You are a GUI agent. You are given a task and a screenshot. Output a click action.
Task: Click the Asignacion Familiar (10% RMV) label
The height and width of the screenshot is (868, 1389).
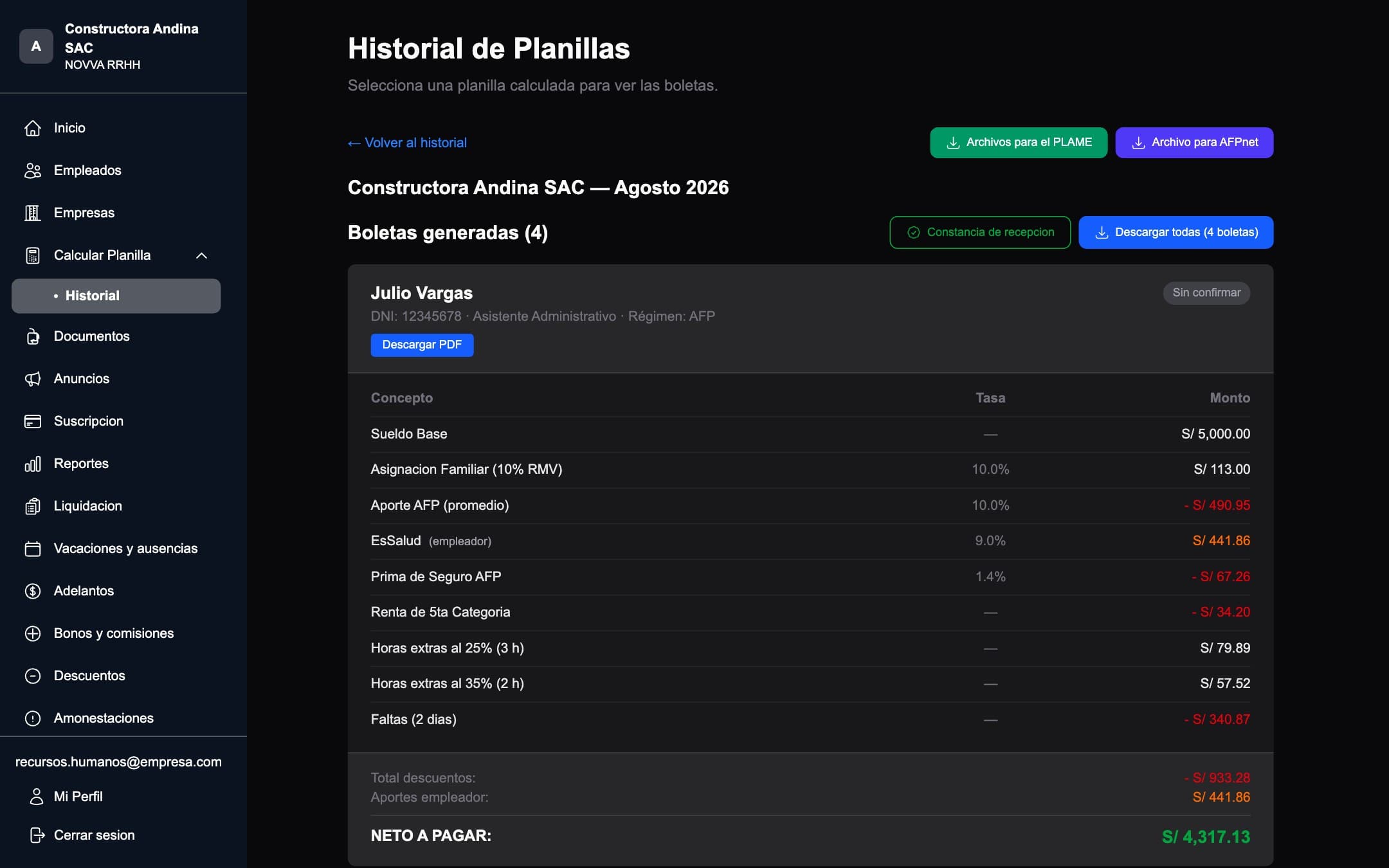tap(466, 469)
